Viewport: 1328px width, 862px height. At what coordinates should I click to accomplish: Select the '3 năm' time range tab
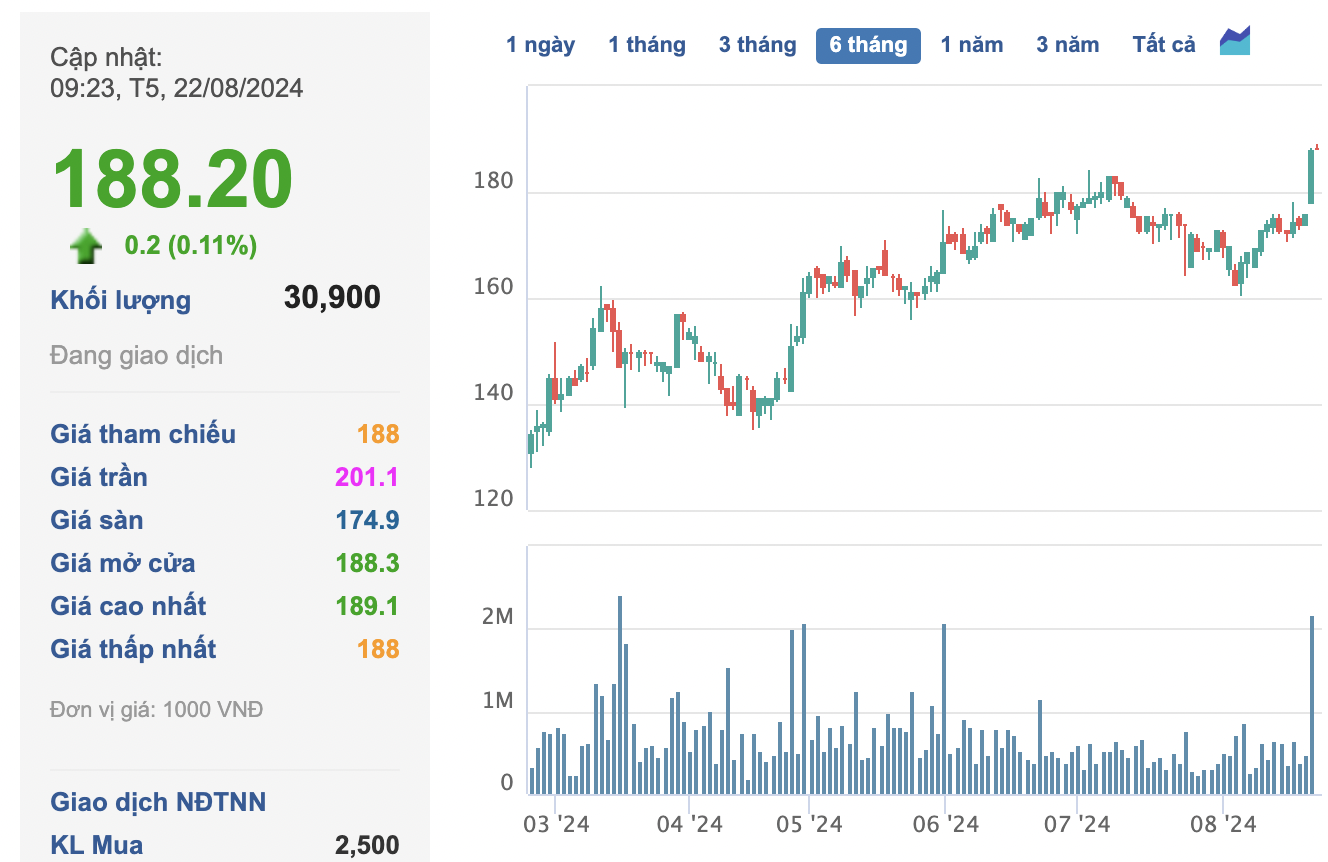tap(1067, 45)
